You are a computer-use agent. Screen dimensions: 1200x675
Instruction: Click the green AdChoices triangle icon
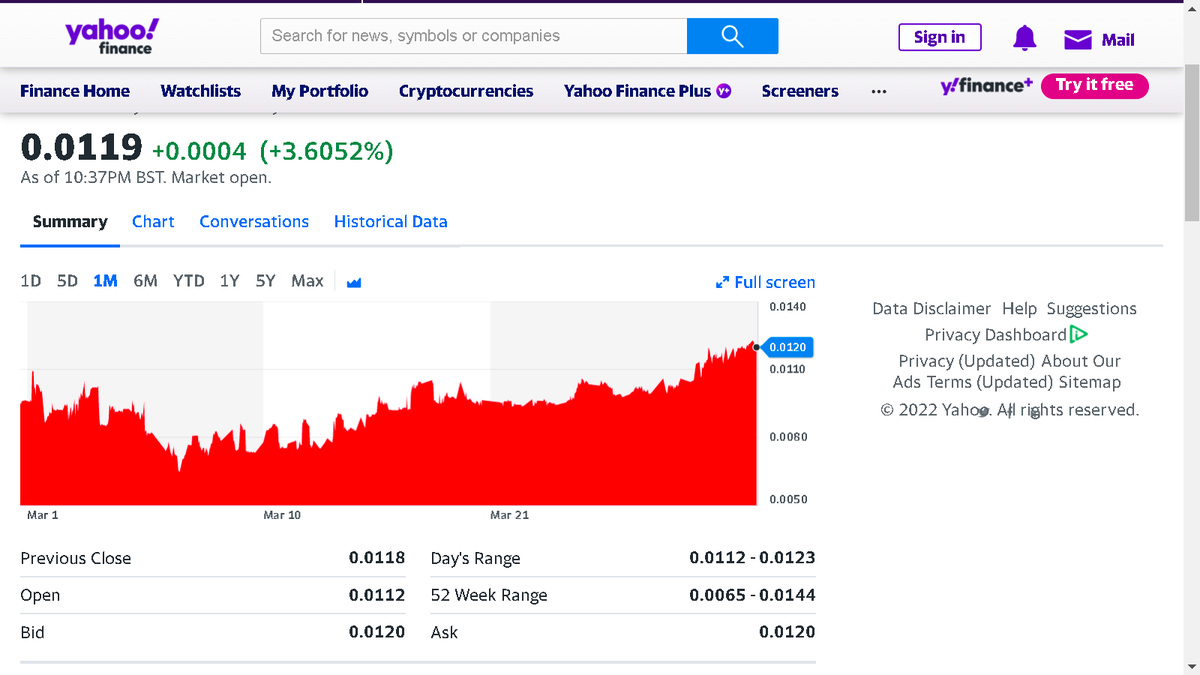(x=1078, y=335)
